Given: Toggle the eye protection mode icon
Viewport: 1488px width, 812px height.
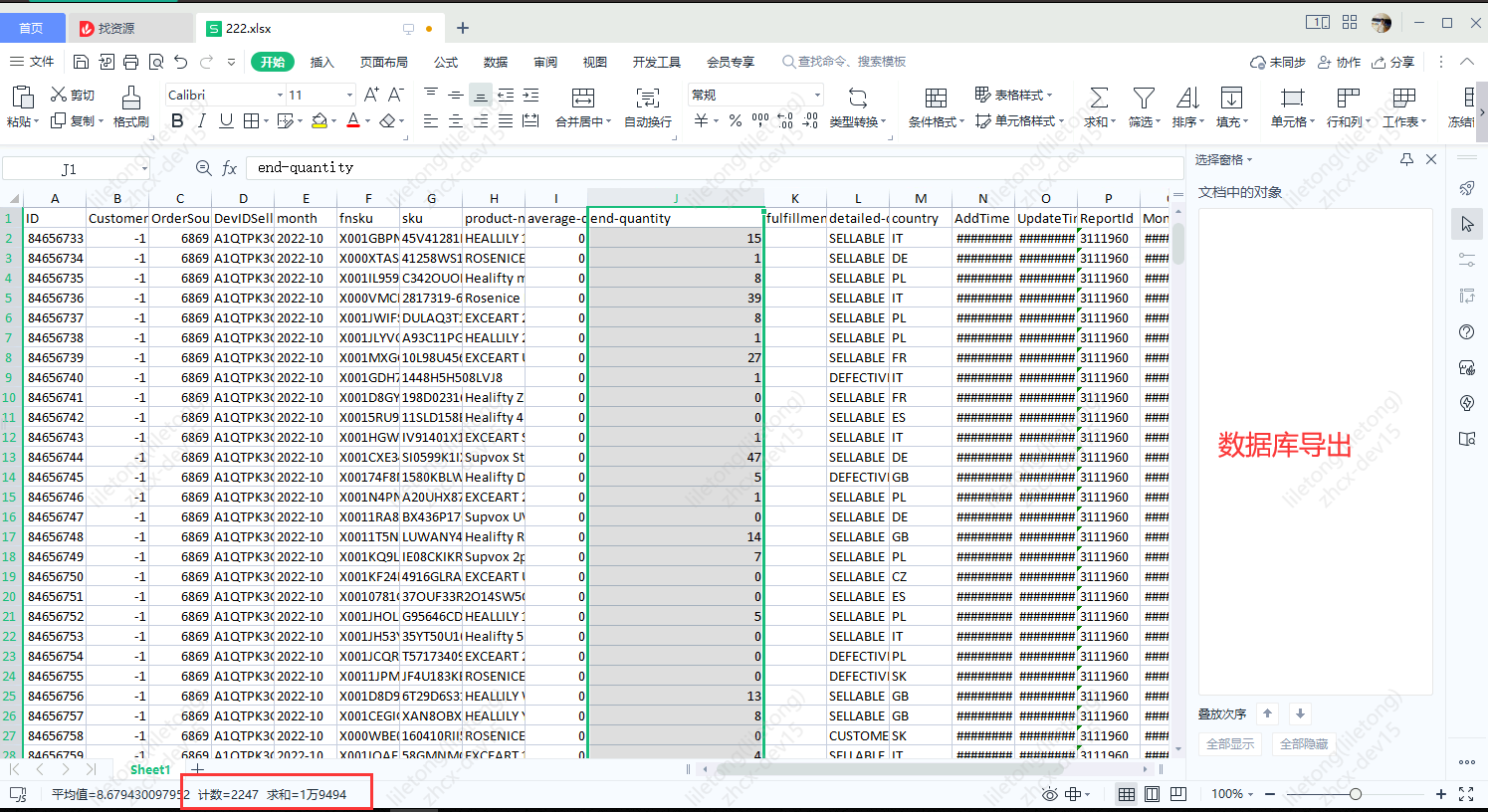Looking at the screenshot, I should (1049, 794).
